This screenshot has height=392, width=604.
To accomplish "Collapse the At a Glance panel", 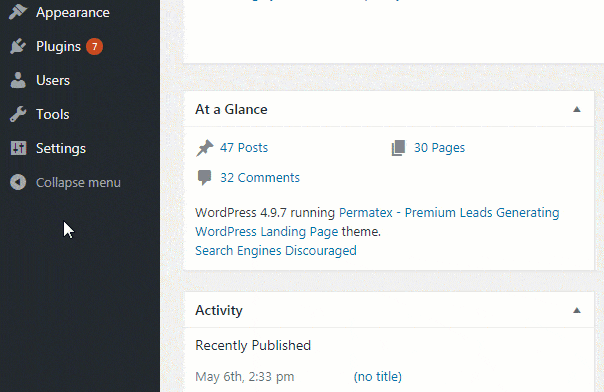I will 577,109.
